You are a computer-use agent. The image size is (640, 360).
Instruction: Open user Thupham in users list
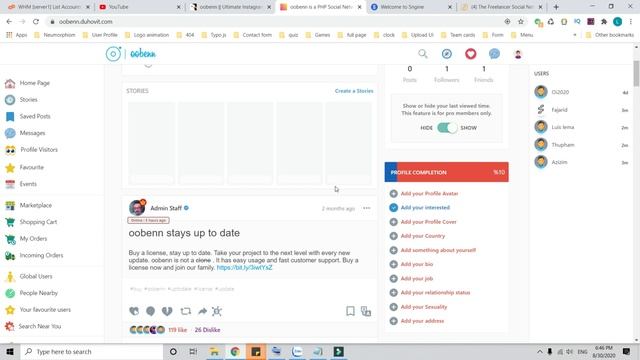[562, 145]
